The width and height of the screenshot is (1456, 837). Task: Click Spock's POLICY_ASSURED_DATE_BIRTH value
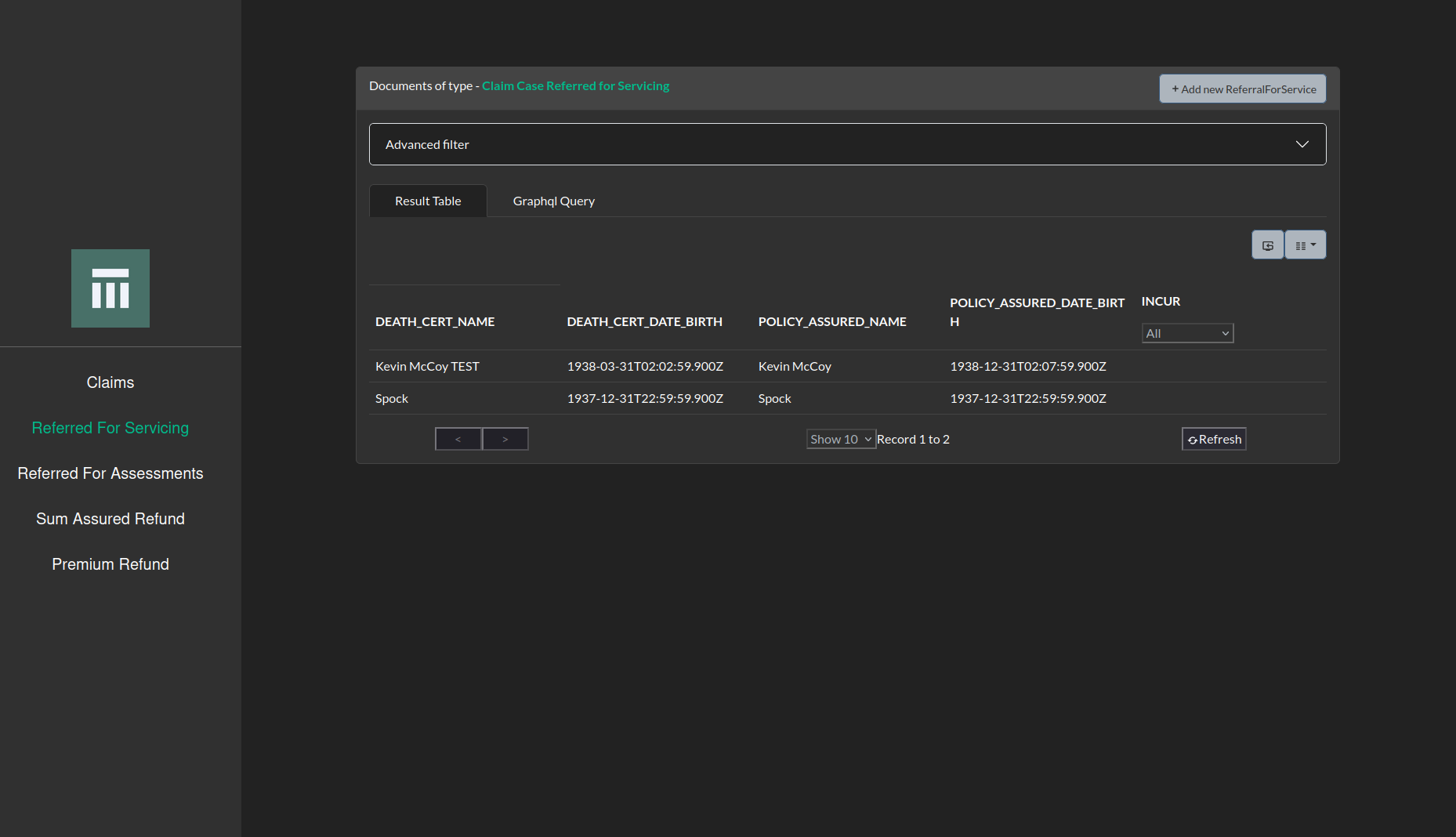point(1028,398)
